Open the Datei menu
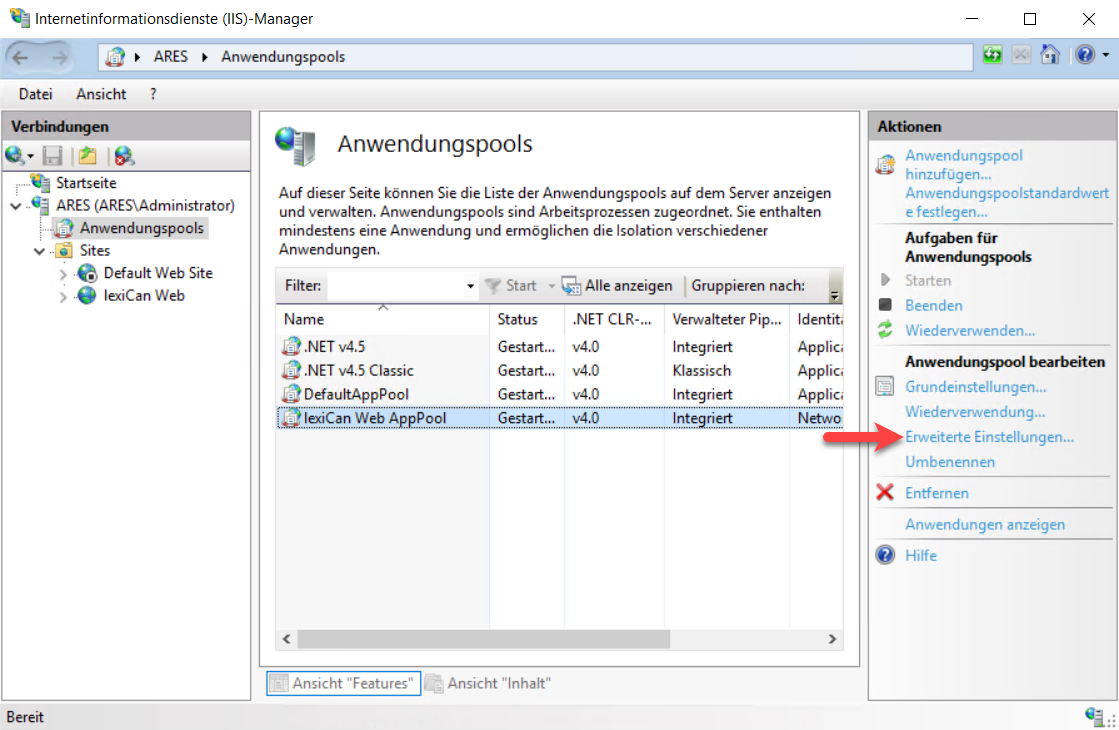This screenshot has width=1119, height=730. point(35,94)
